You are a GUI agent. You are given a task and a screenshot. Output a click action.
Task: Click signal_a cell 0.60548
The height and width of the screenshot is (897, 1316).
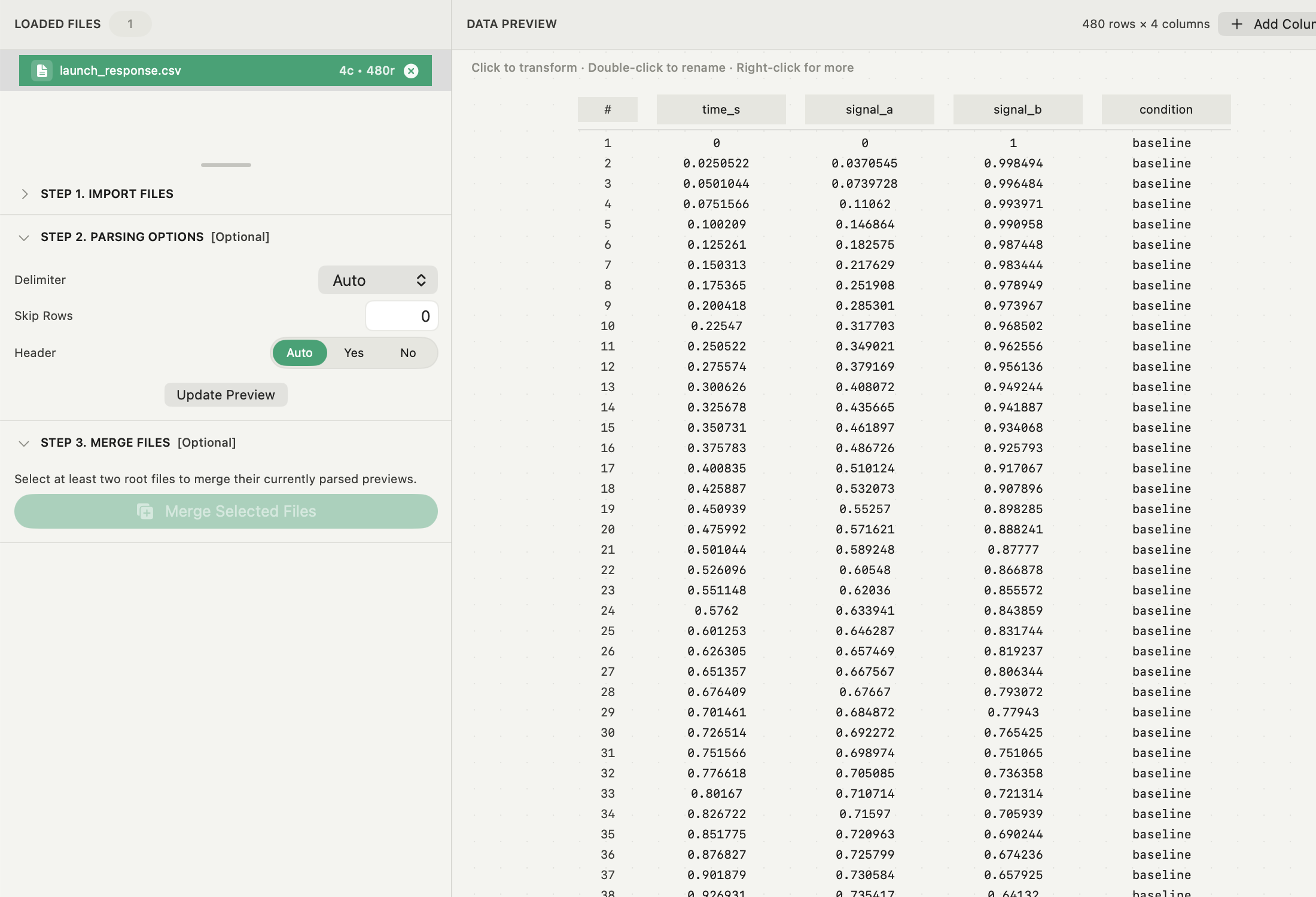click(x=865, y=570)
